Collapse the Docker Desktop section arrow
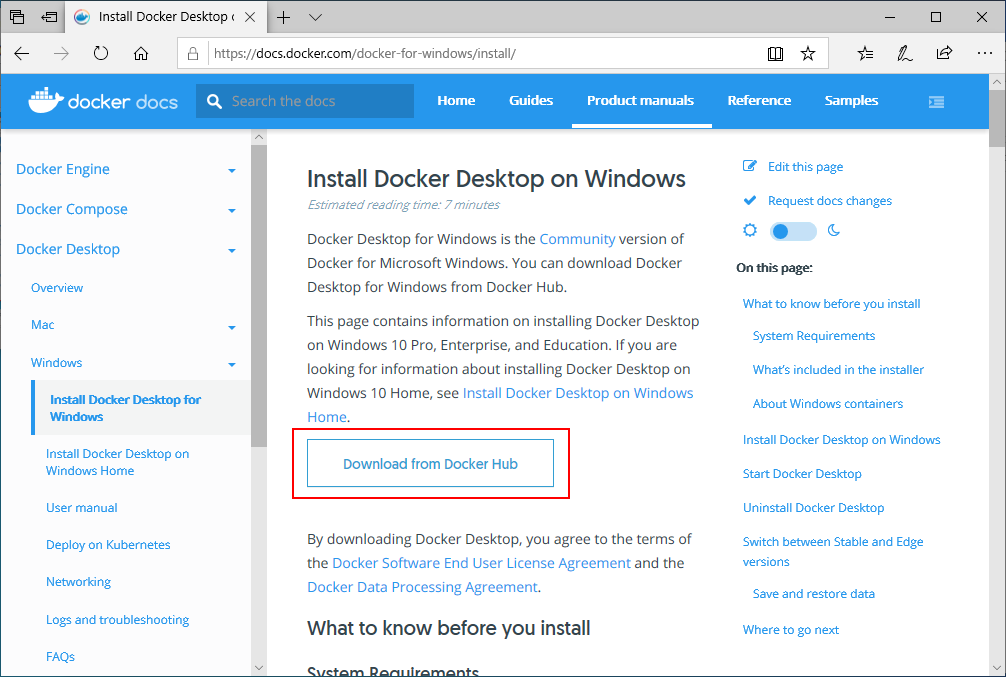The width and height of the screenshot is (1006, 677). pyautogui.click(x=232, y=250)
